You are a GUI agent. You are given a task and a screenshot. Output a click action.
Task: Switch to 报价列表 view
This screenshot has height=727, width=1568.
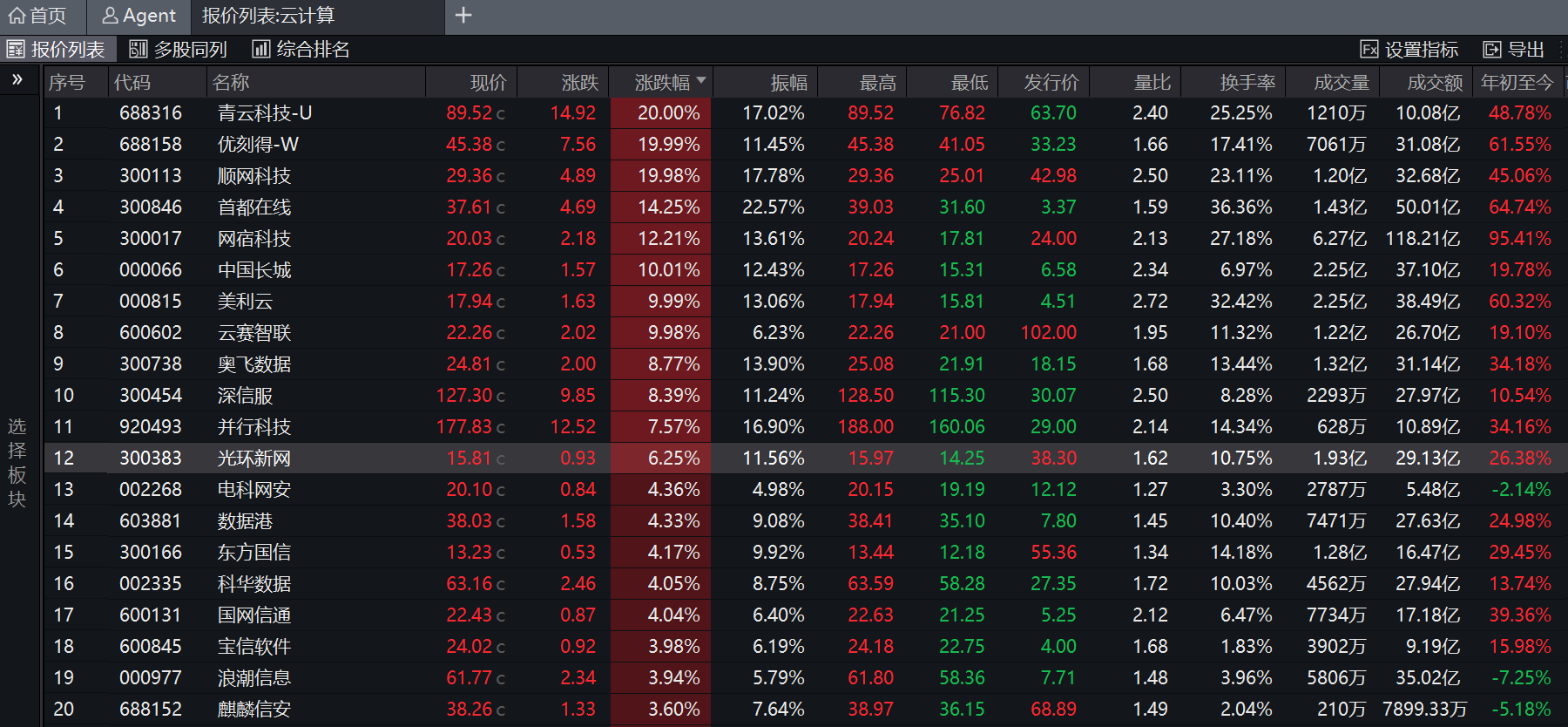tap(57, 50)
